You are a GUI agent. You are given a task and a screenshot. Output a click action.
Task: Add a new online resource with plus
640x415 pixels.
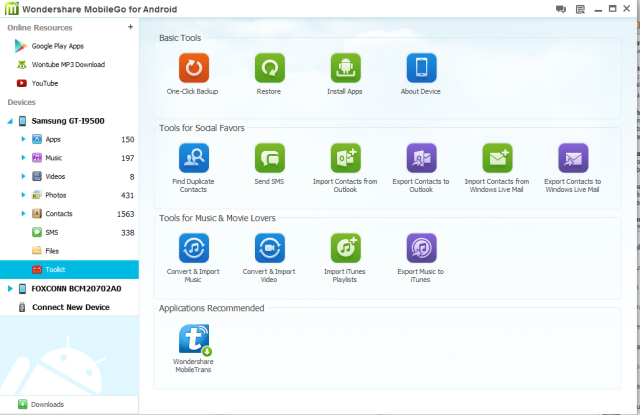(x=131, y=27)
